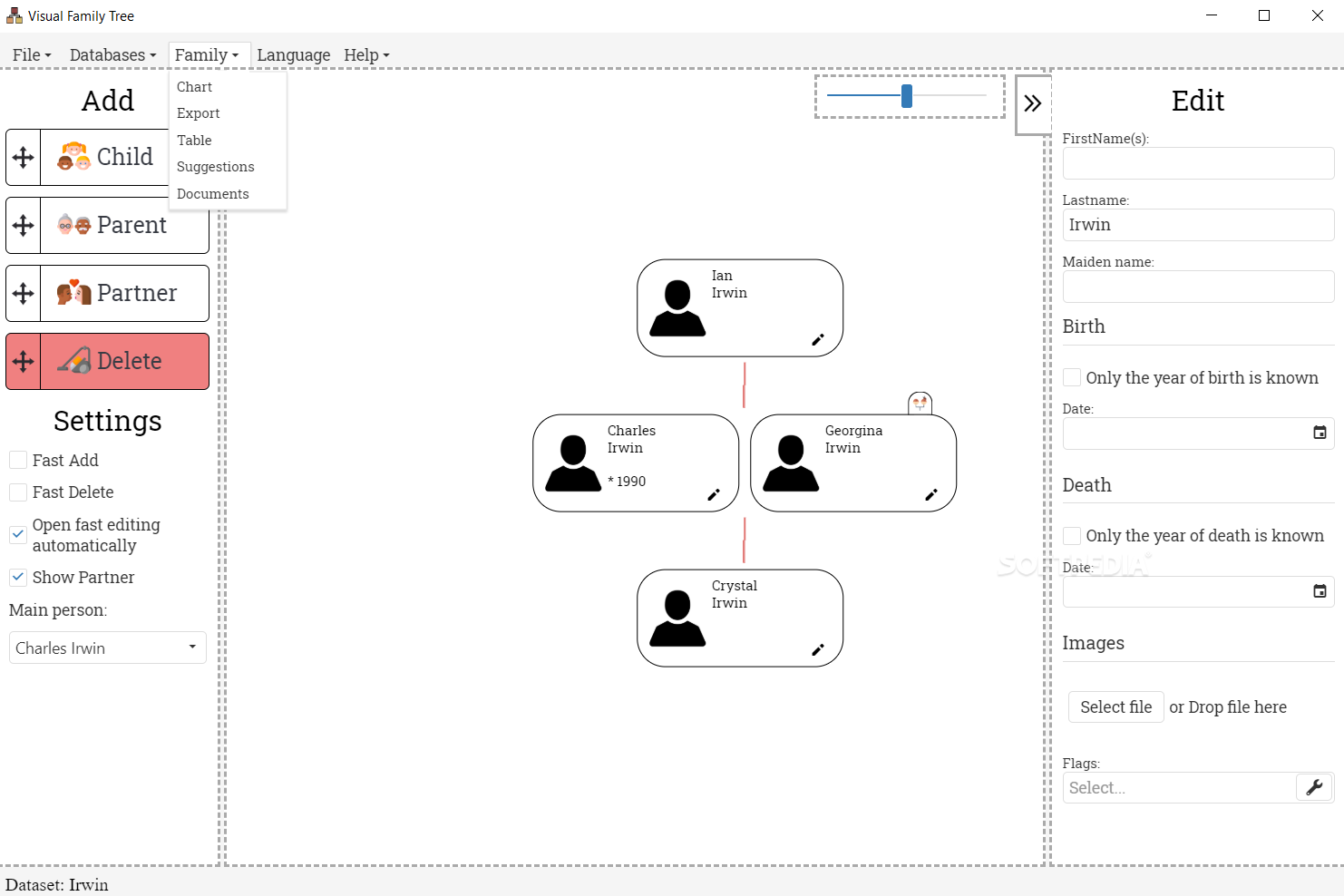Viewport: 1344px width, 896px height.
Task: Click the Birth Date input field
Action: [1198, 433]
